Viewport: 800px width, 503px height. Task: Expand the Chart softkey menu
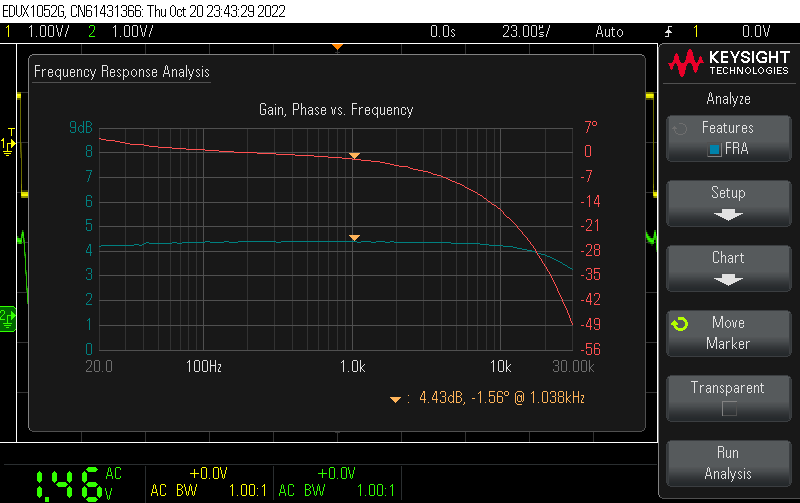[728, 267]
